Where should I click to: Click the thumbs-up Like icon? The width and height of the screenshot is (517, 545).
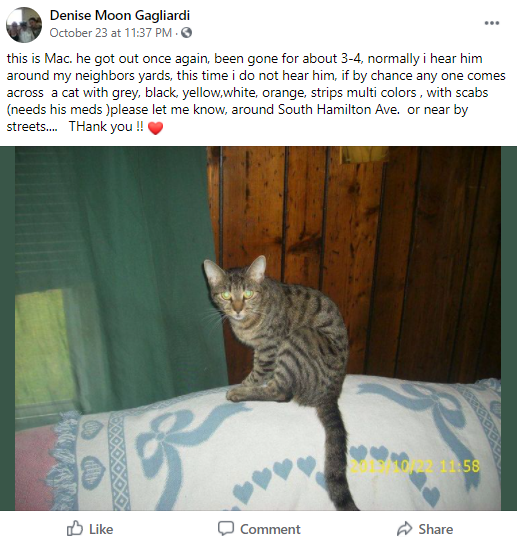75,529
